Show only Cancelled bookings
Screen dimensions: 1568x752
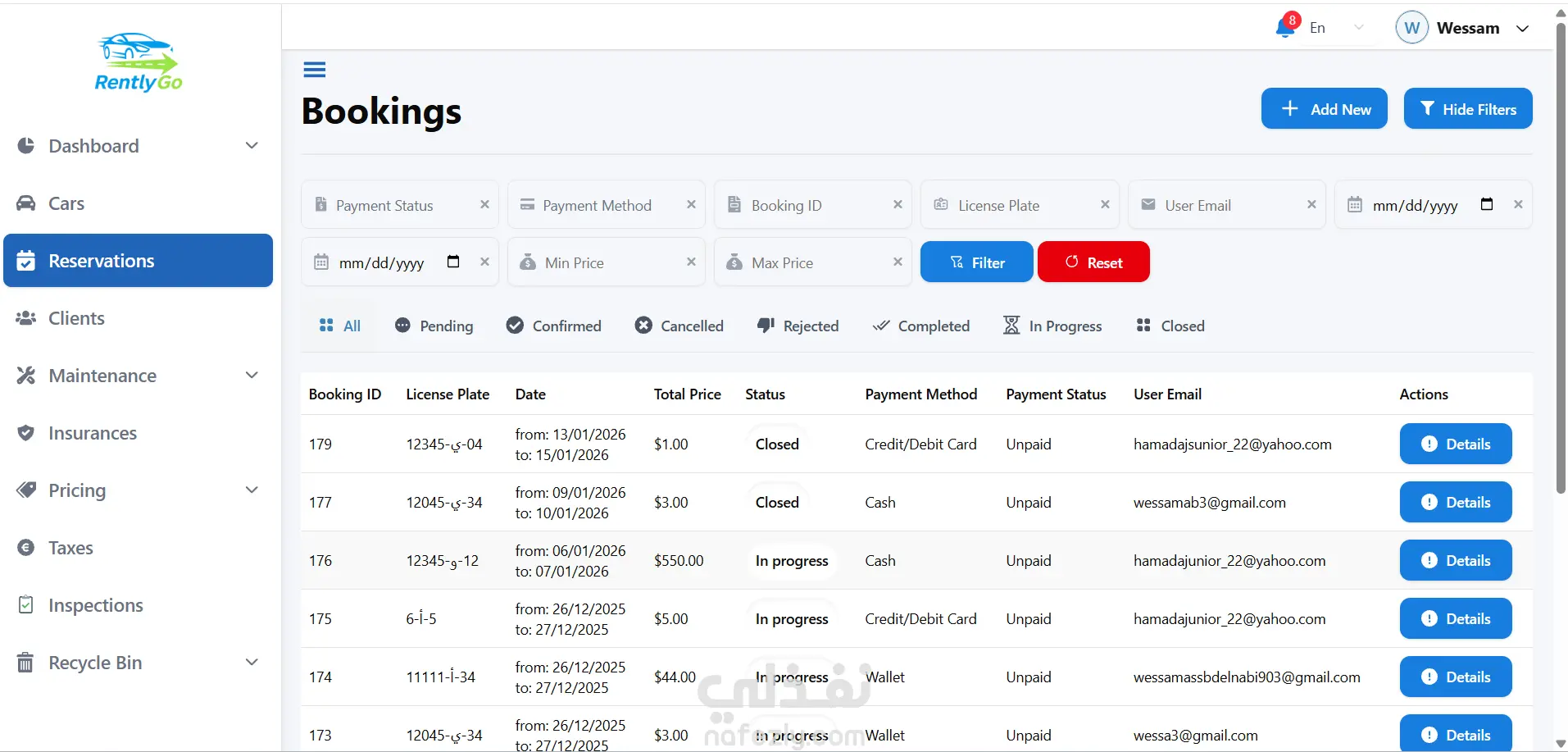coord(679,326)
